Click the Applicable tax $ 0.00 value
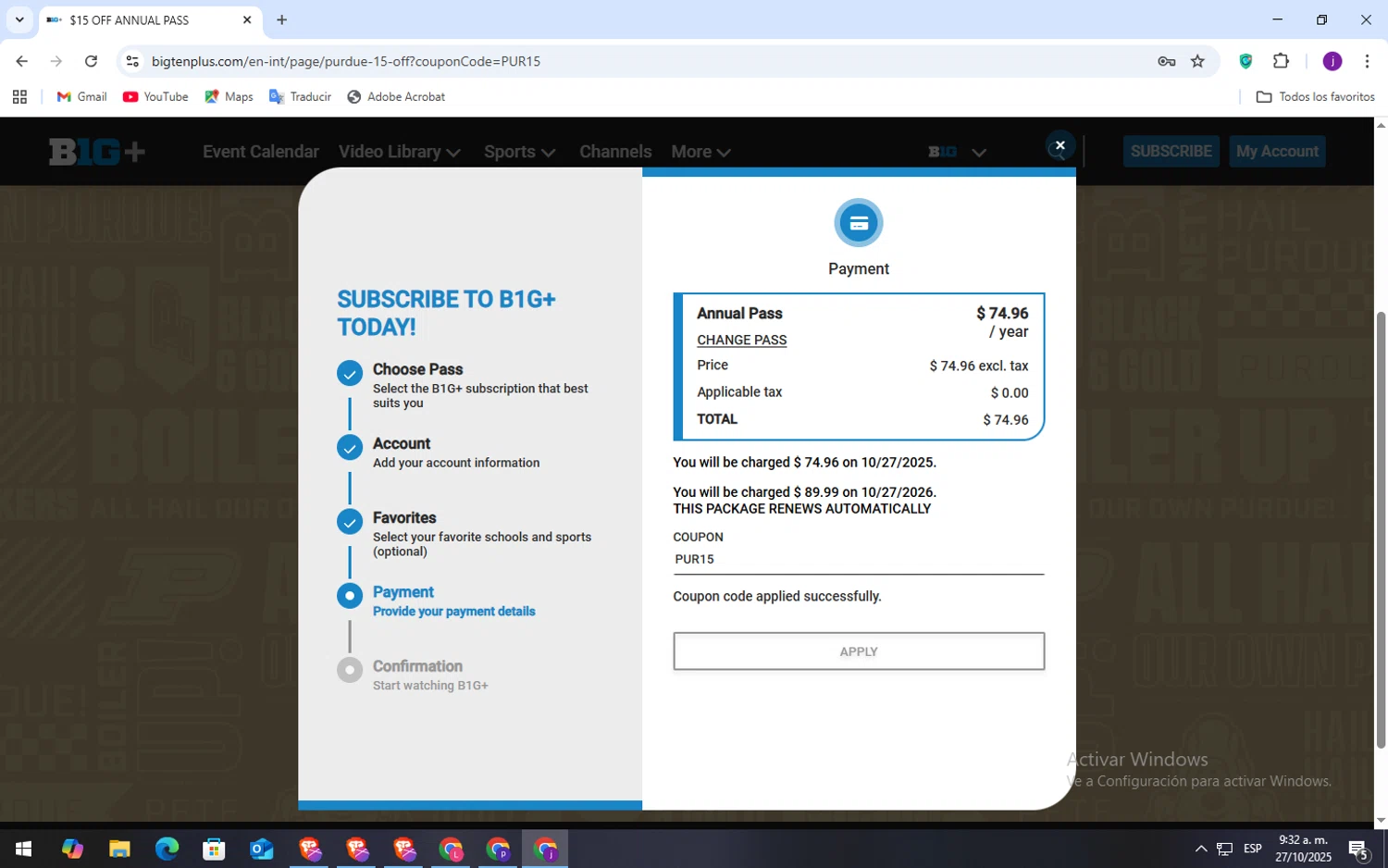Screen dimensions: 1388x868 pyautogui.click(x=1010, y=393)
